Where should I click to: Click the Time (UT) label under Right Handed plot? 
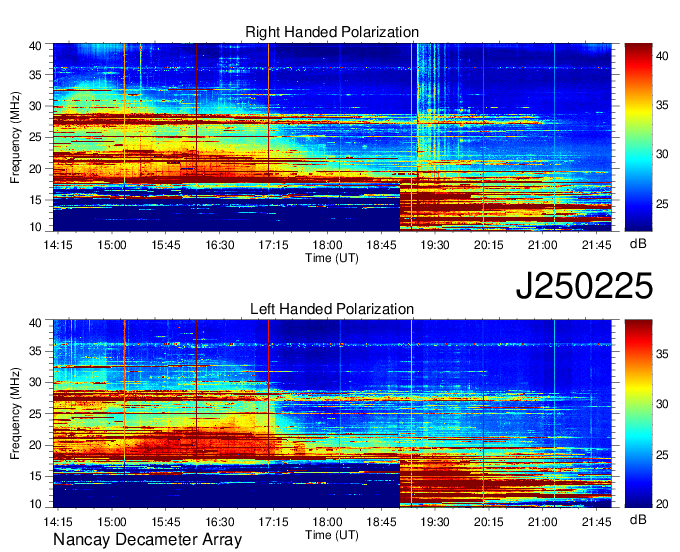point(332,258)
